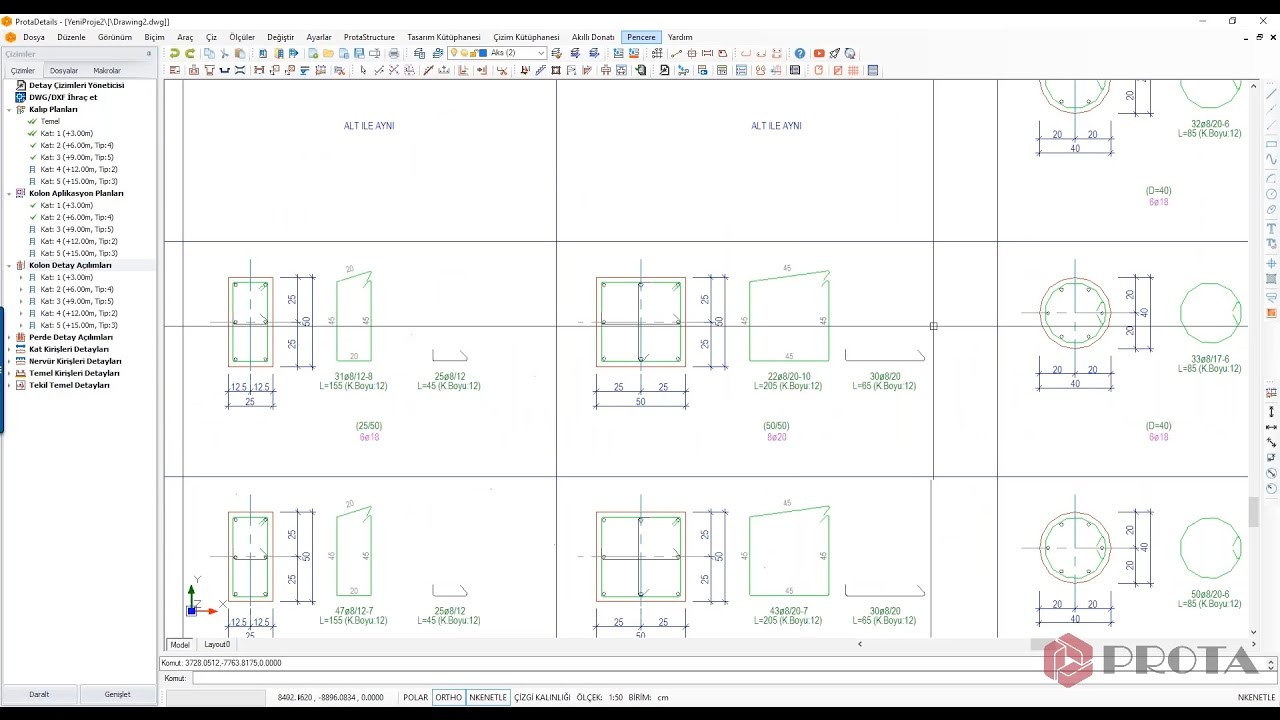Screen dimensions: 1280x720
Task: Open the Dosya menu
Action: click(34, 37)
